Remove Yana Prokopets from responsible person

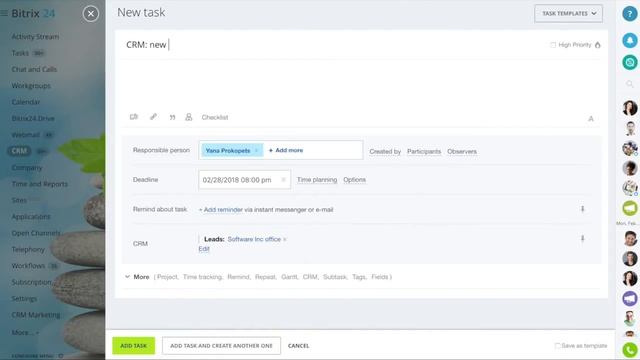256,151
